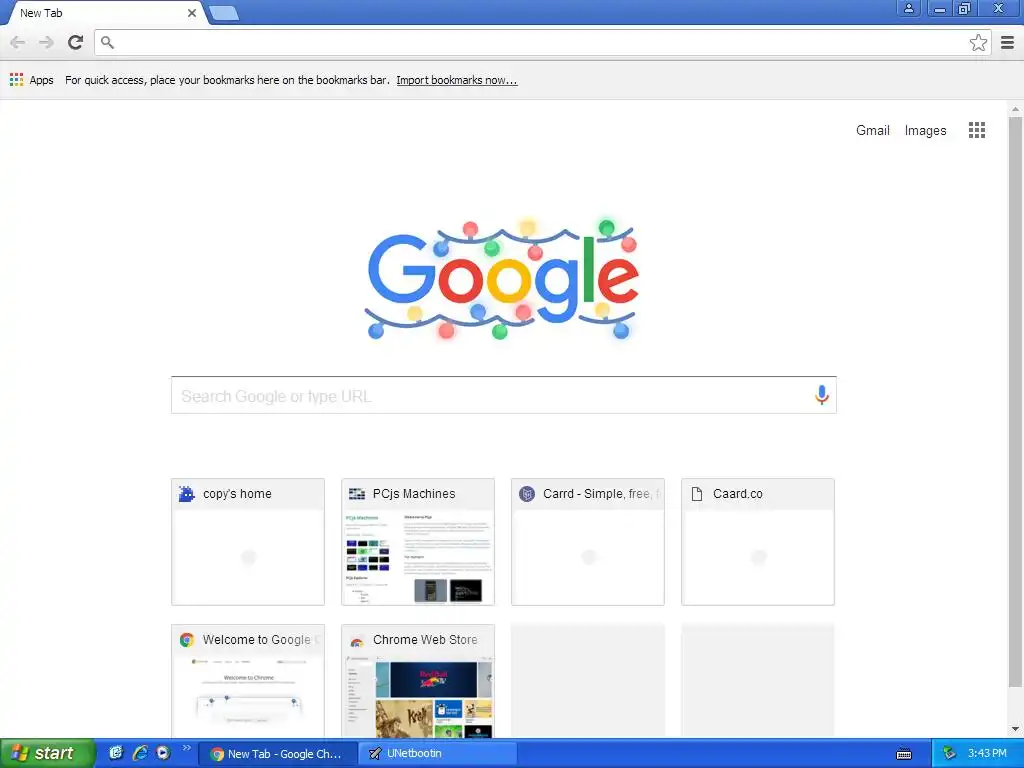The width and height of the screenshot is (1024, 768).
Task: Click Import bookmarks now link
Action: [456, 80]
